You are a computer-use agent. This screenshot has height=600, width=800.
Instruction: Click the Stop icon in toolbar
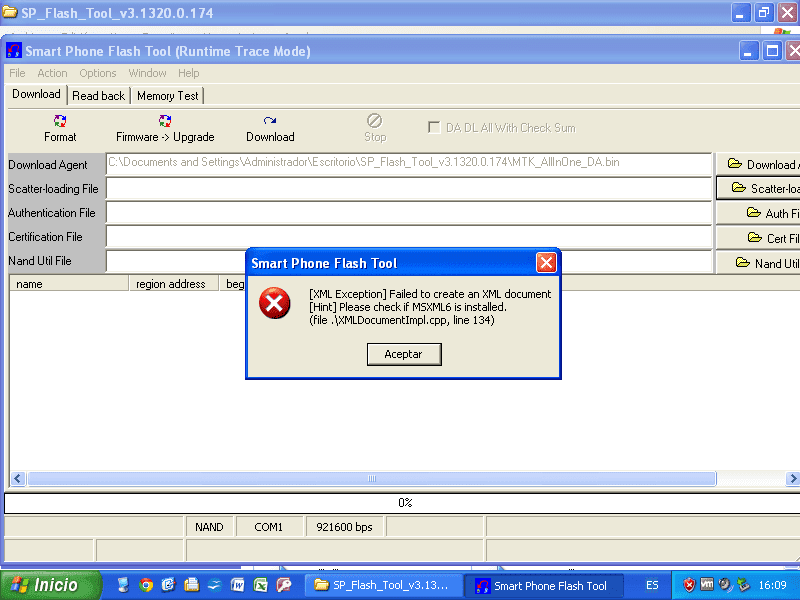(374, 120)
